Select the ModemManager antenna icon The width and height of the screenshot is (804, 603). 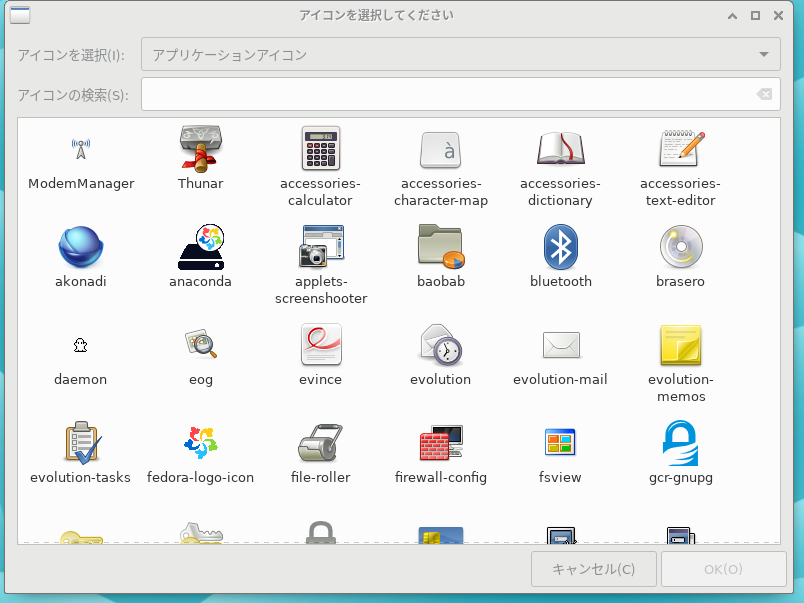tap(81, 149)
